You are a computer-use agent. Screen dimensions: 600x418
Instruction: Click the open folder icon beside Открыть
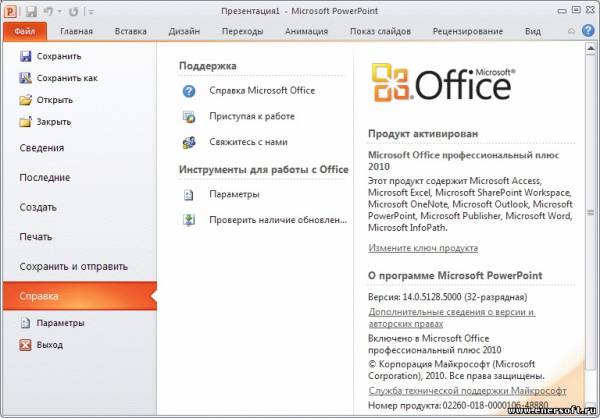tap(25, 100)
